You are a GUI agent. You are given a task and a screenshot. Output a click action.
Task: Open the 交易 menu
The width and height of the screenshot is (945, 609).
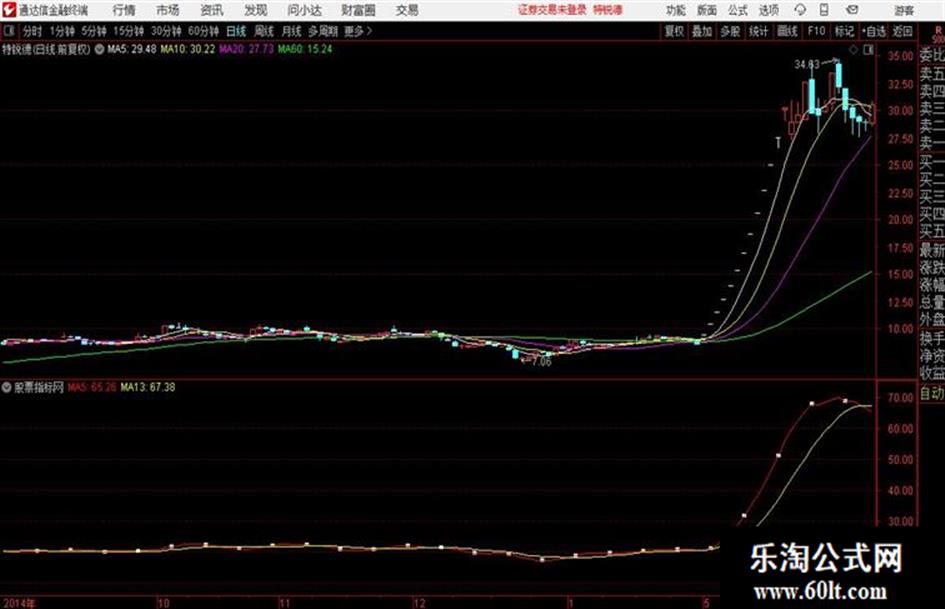coord(407,10)
